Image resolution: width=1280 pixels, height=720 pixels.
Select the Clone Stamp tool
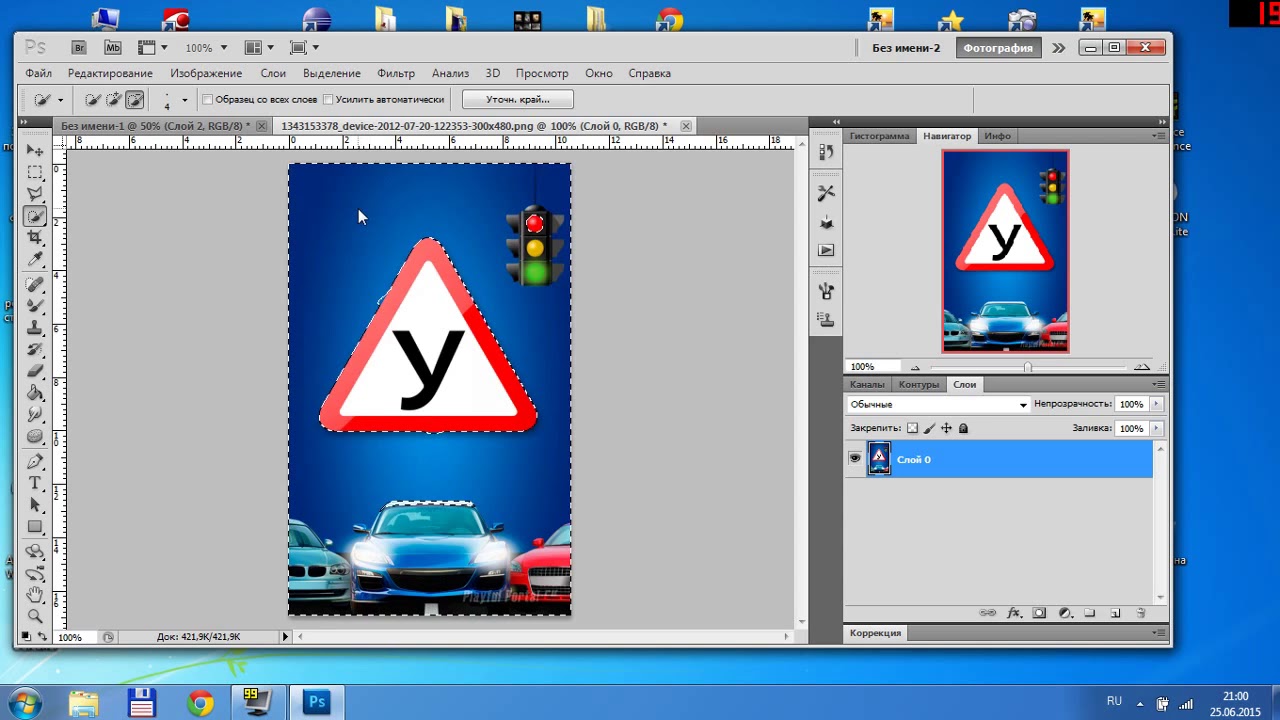(x=35, y=329)
